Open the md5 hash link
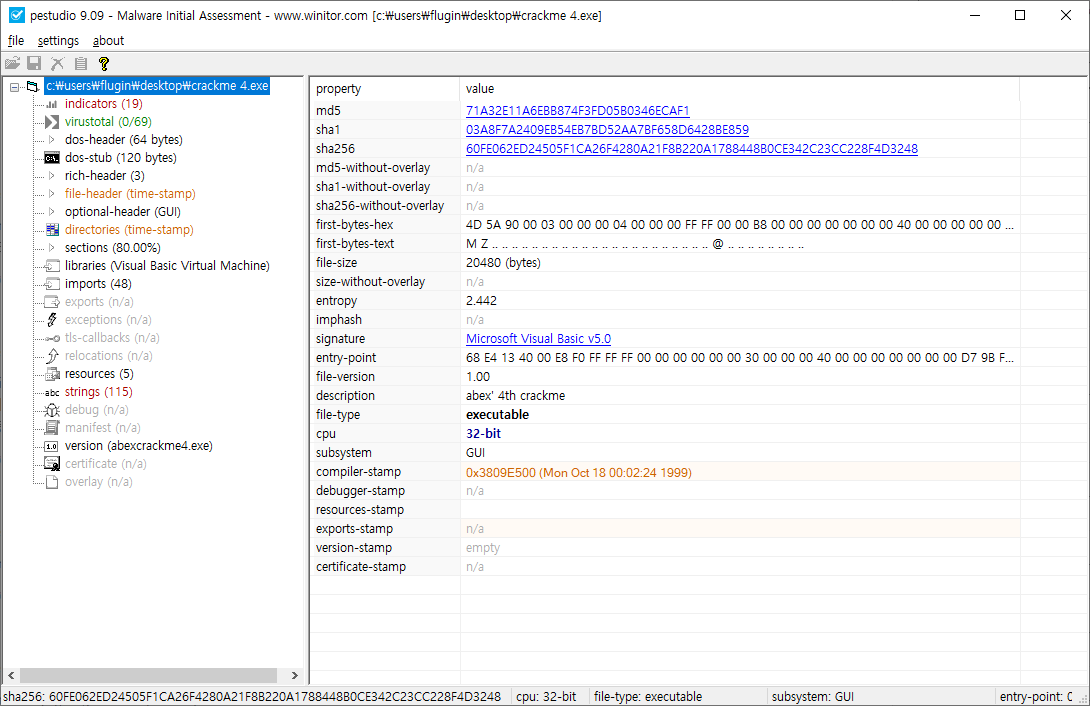The height and width of the screenshot is (706, 1090). (x=578, y=111)
